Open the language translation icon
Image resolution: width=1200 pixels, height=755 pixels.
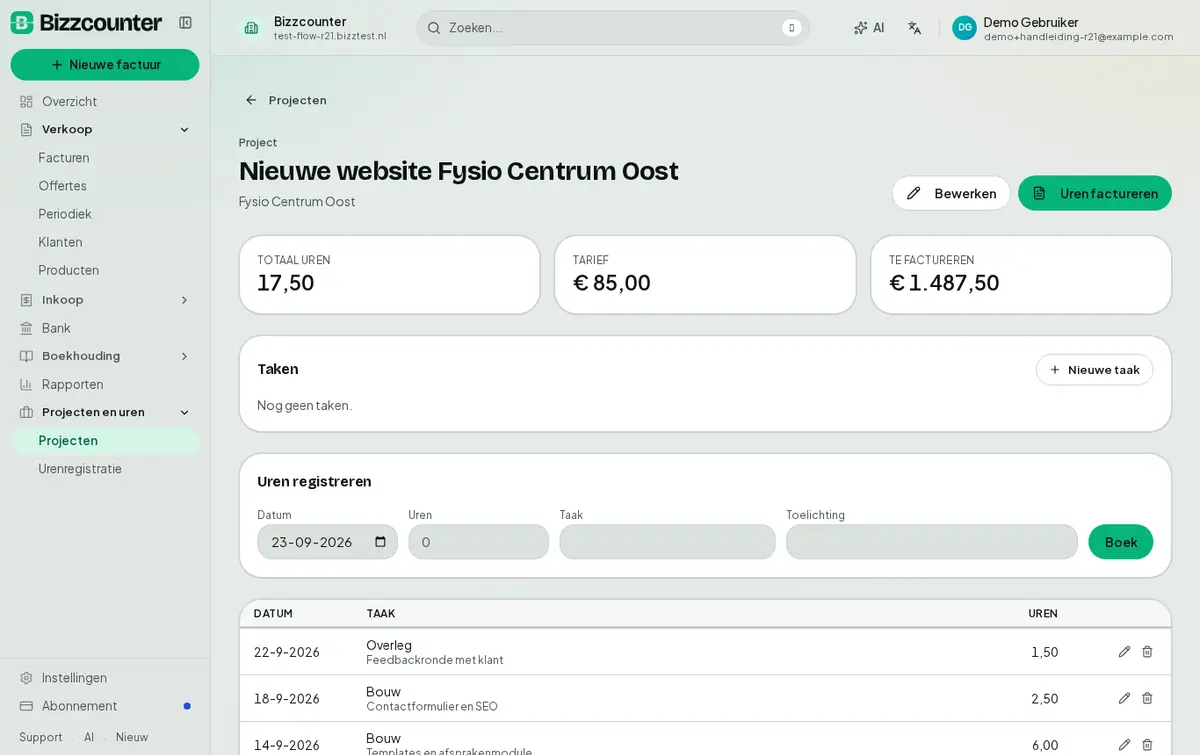(914, 28)
